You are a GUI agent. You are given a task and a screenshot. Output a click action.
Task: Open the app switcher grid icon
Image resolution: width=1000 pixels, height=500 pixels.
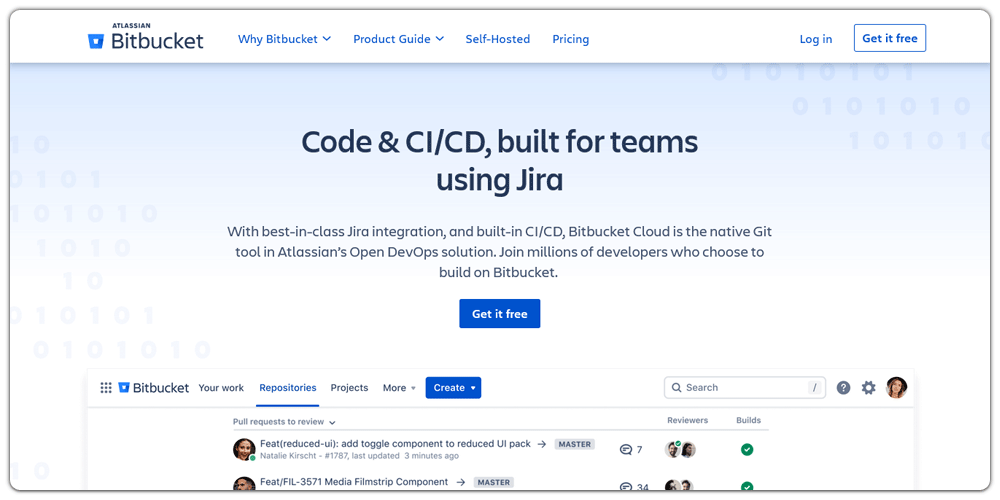click(106, 388)
